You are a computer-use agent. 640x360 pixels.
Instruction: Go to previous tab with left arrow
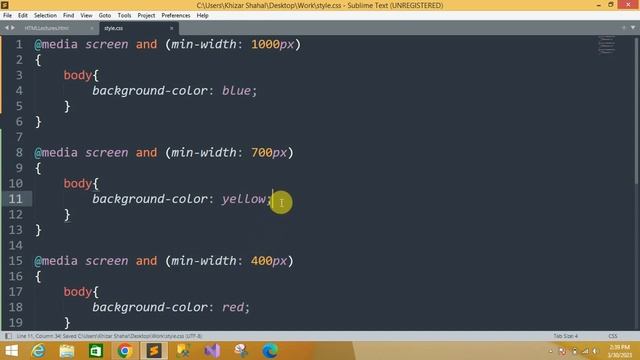click(x=7, y=28)
